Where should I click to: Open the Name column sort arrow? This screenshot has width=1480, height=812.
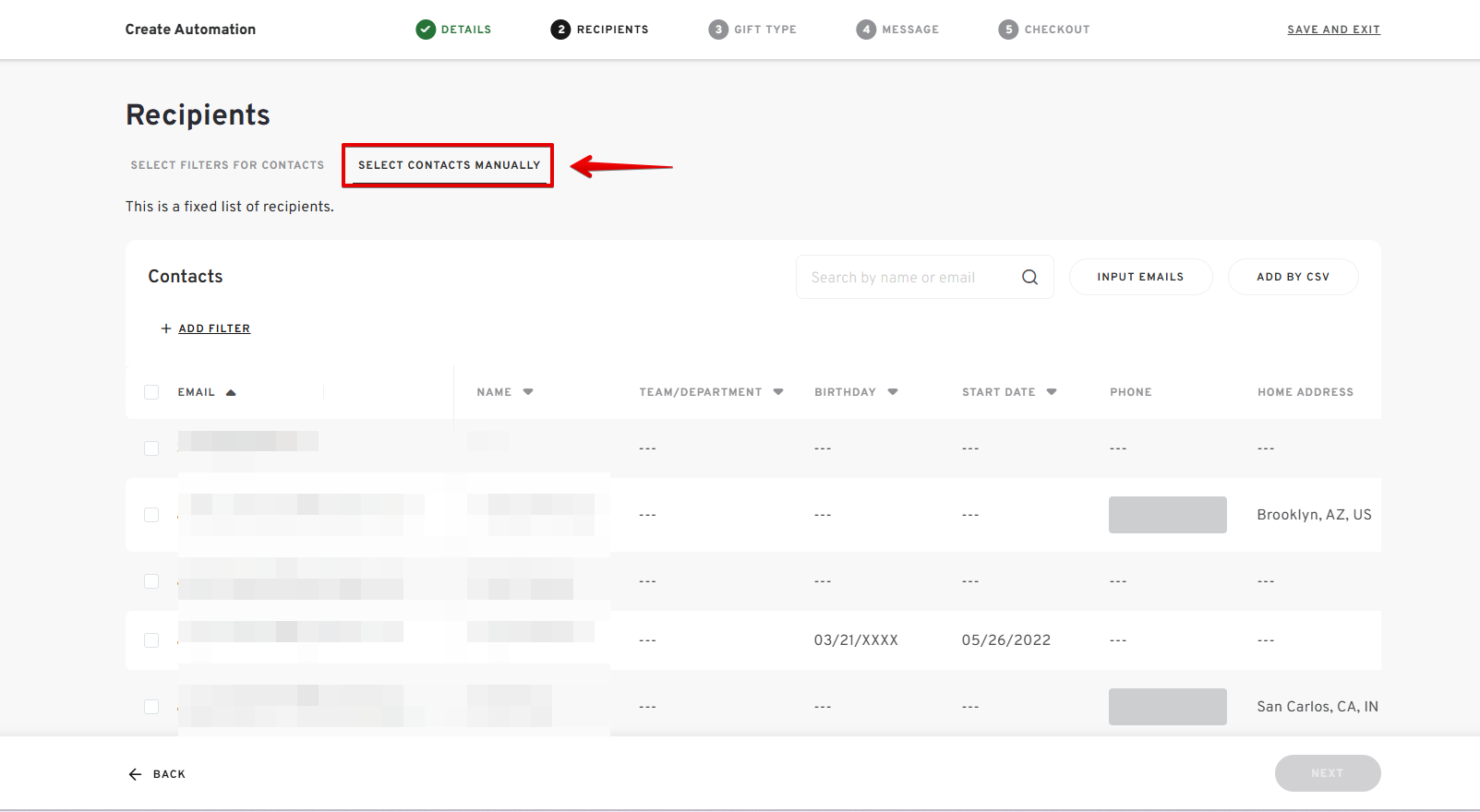tap(528, 392)
